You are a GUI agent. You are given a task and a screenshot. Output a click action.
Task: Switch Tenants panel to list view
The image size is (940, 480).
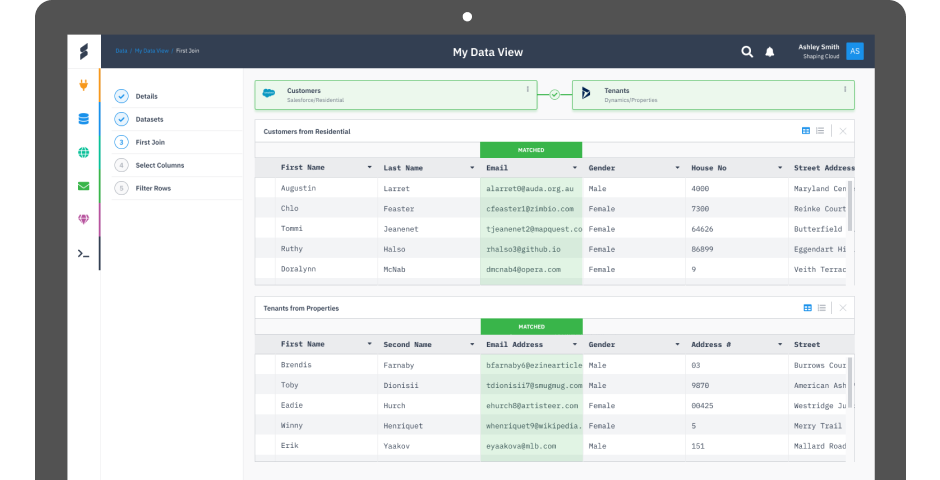point(822,308)
